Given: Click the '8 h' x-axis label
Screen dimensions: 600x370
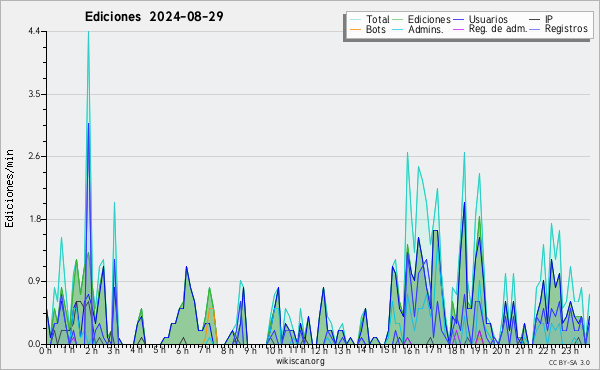Looking at the screenshot, I should (227, 350).
